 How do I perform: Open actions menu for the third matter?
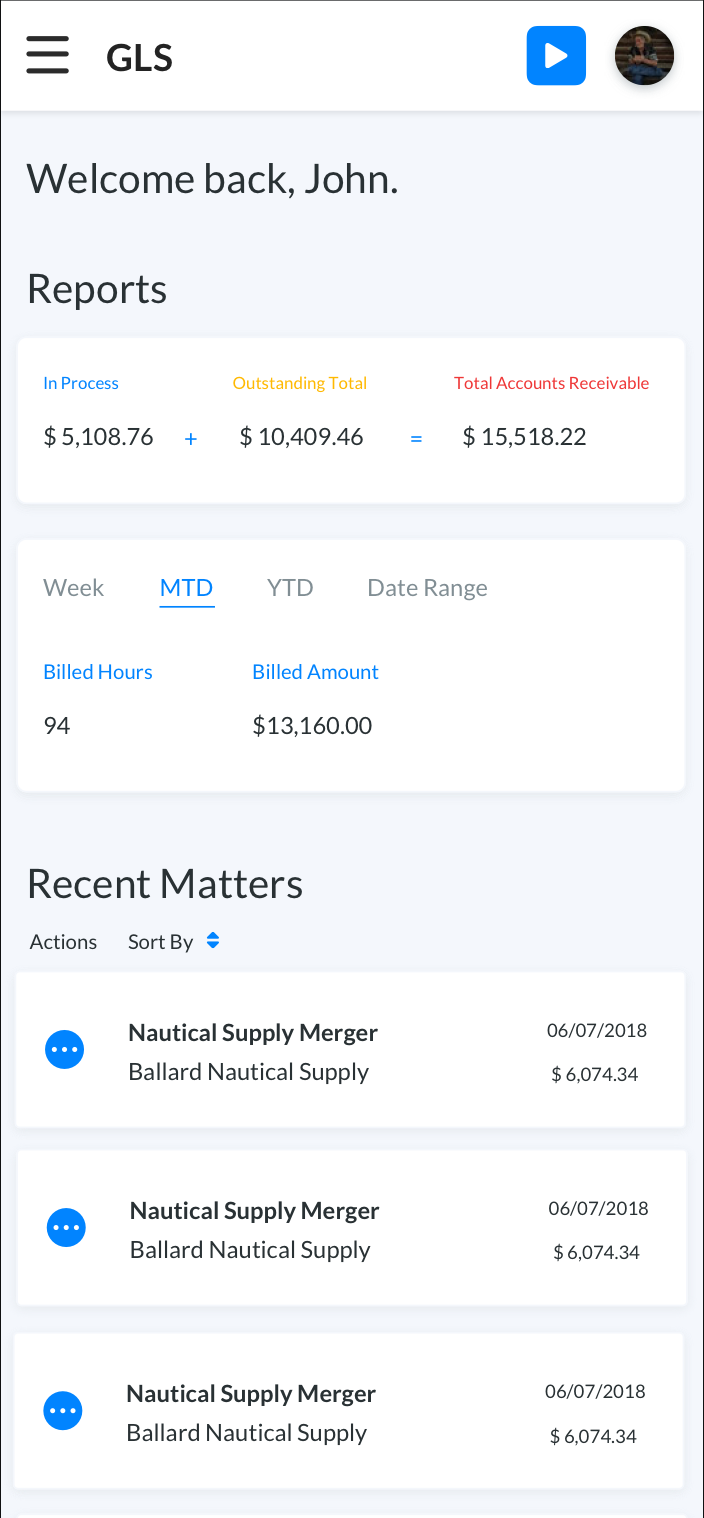[63, 1410]
